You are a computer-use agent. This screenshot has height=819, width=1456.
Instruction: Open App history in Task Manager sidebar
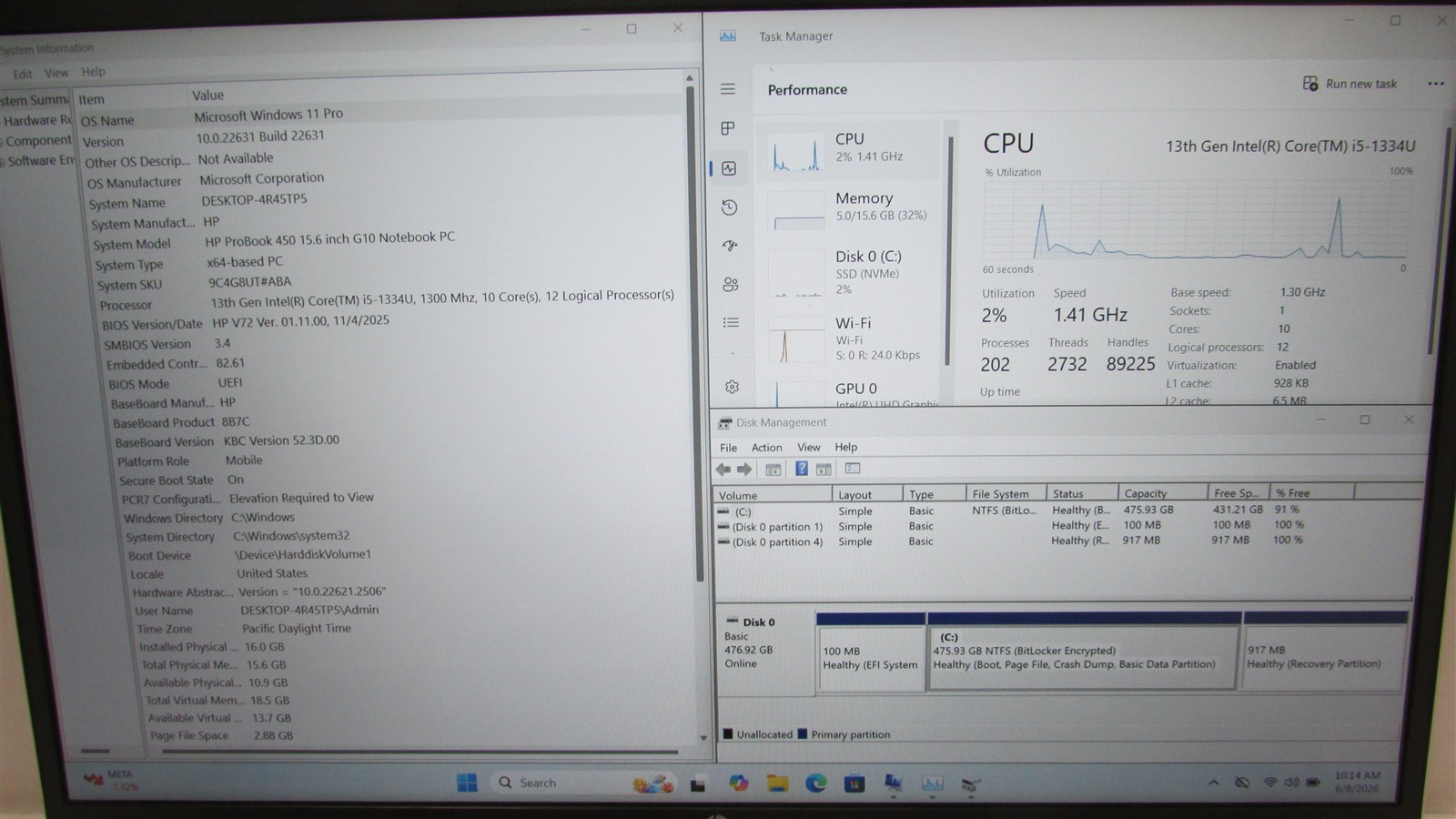tap(729, 207)
